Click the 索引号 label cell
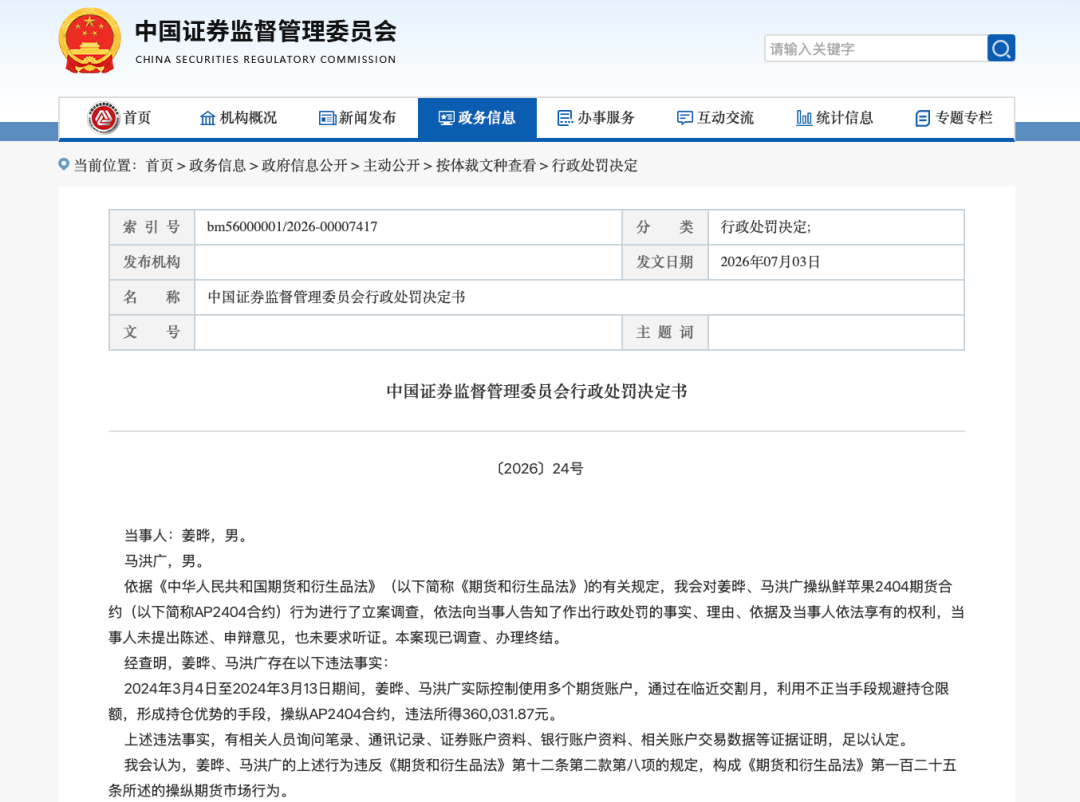 (x=152, y=227)
